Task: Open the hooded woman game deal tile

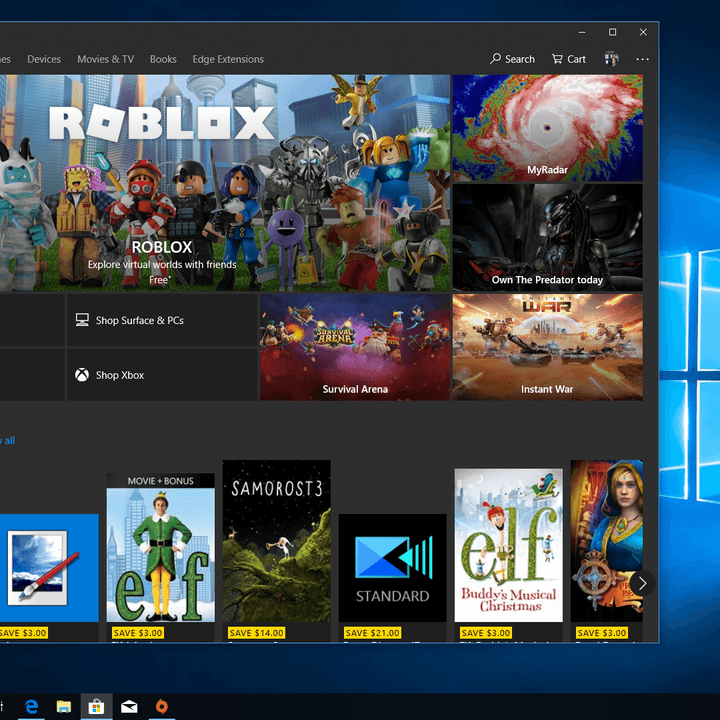Action: click(607, 541)
